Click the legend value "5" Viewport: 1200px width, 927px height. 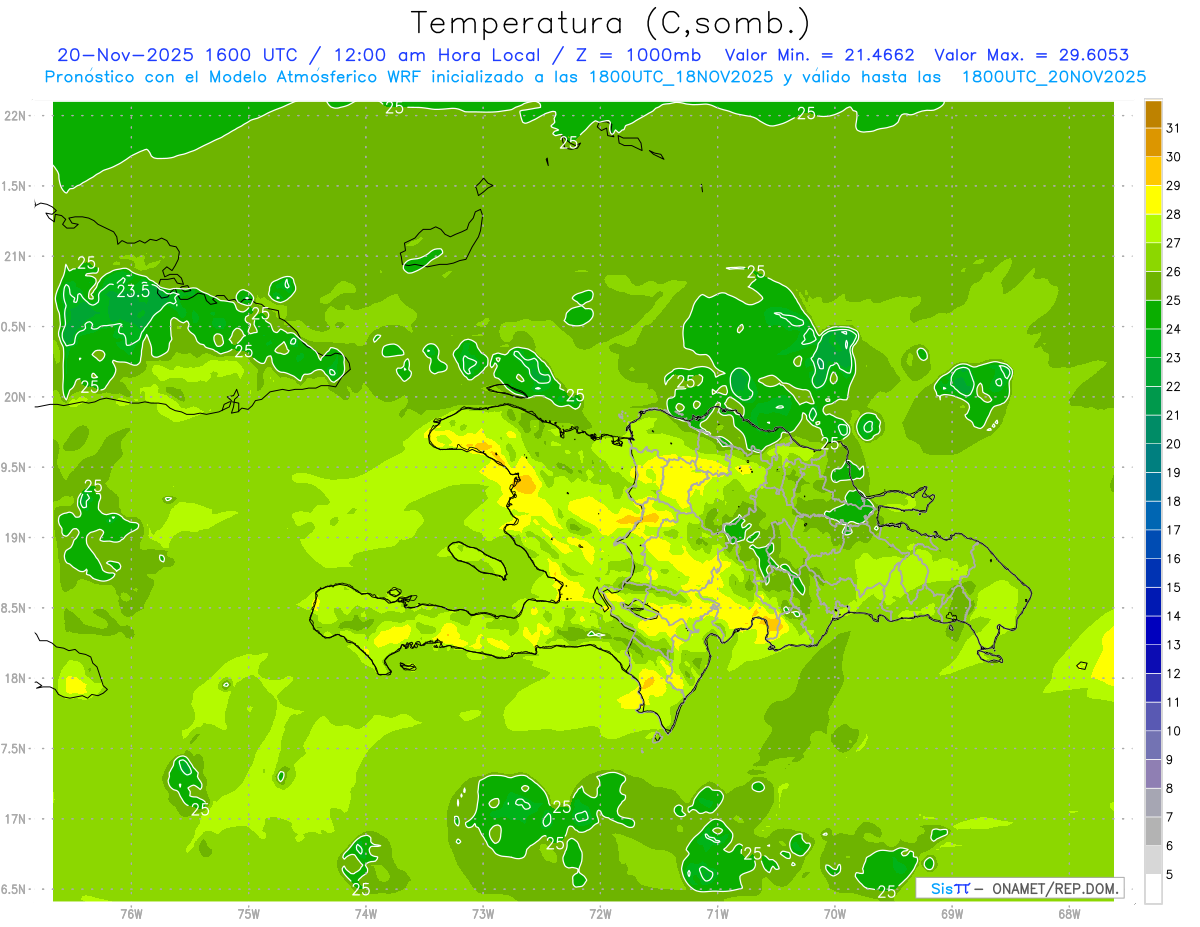pos(1170,875)
